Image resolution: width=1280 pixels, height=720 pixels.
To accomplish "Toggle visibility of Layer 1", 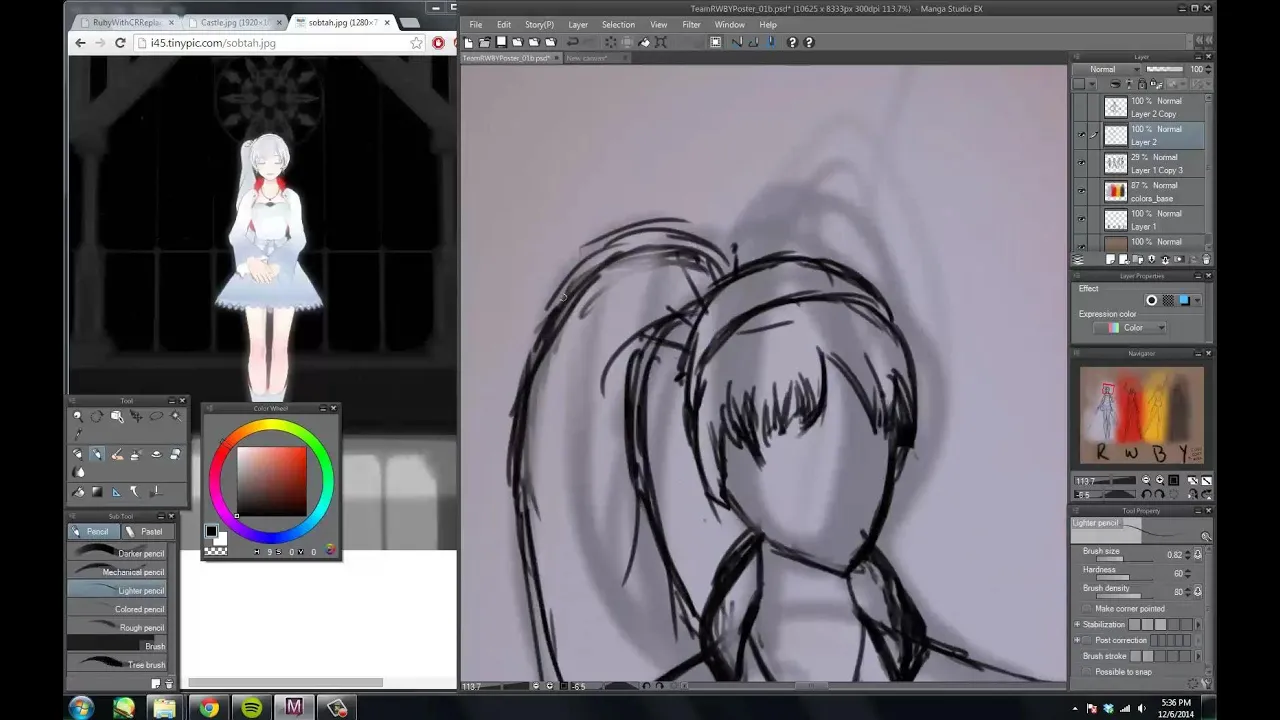I will point(1081,219).
